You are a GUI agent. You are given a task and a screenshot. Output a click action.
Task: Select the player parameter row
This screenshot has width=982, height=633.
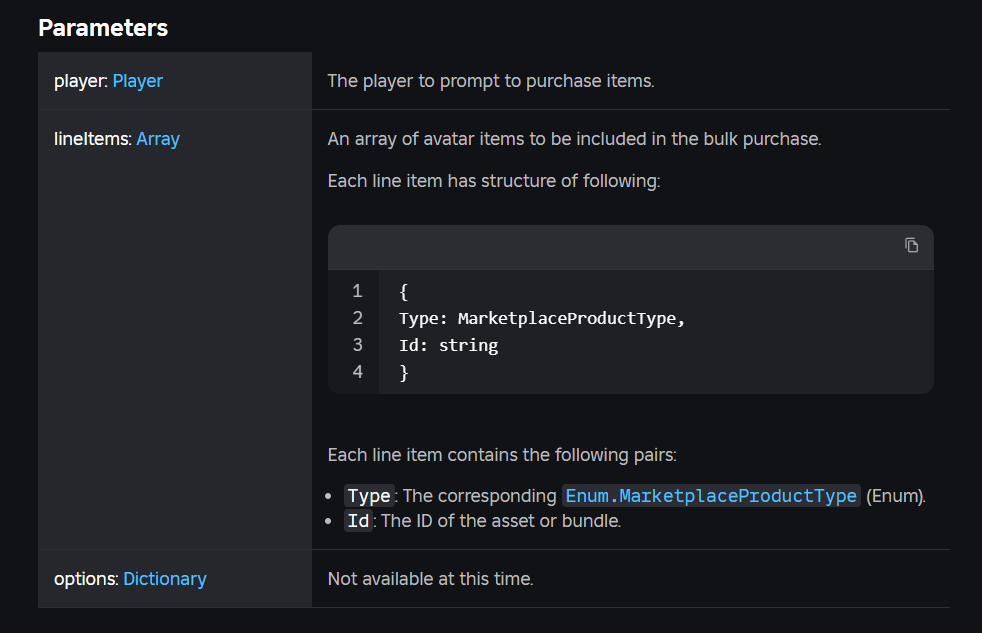tap(174, 81)
